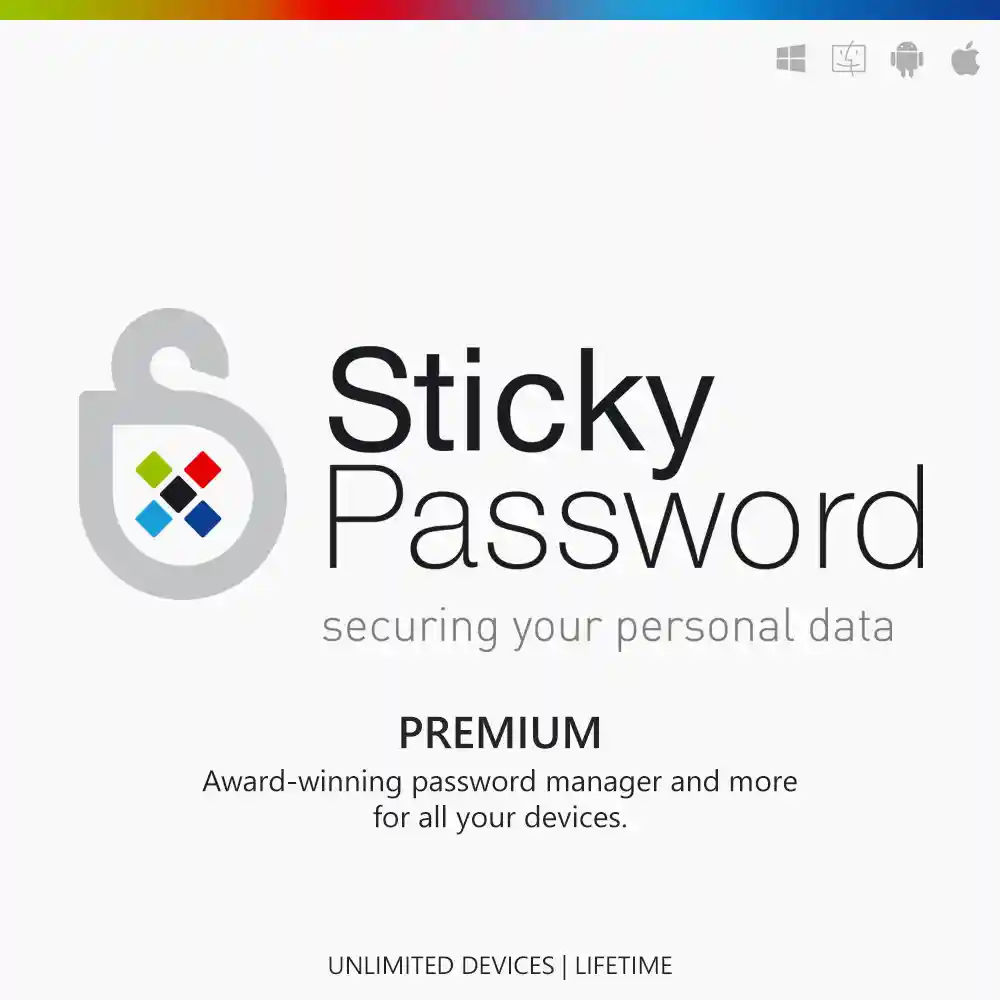Click the dark blue diamond
The width and height of the screenshot is (1000, 1000).
coord(203,518)
